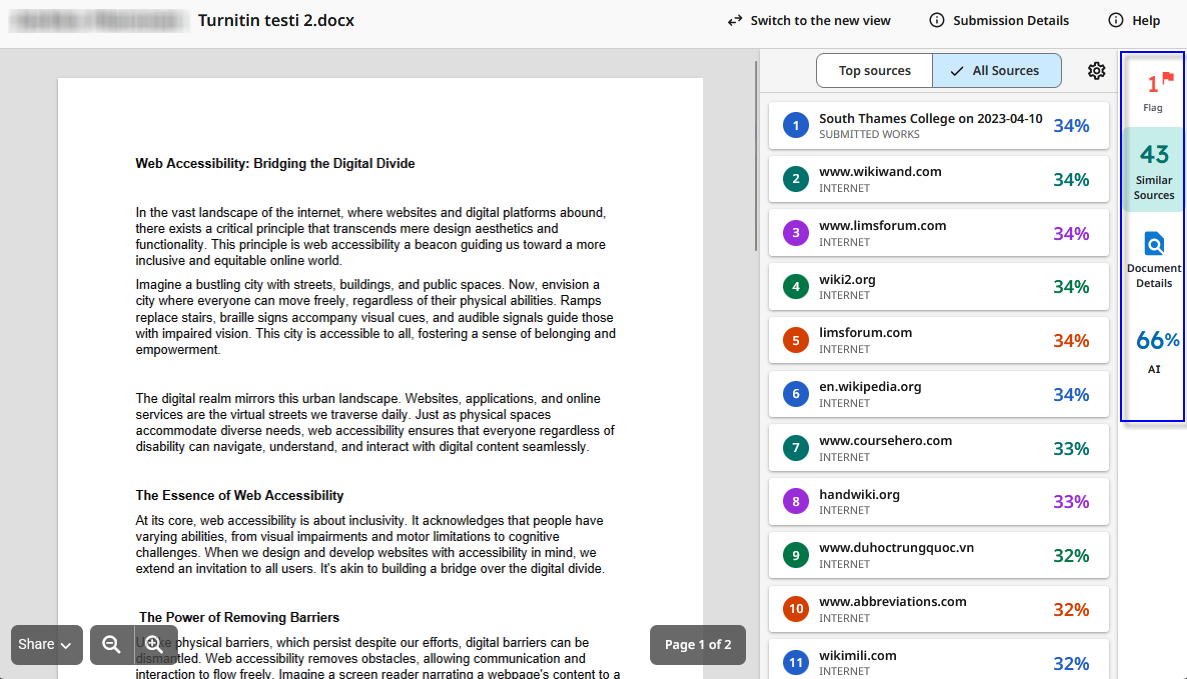Switch to the new view
Viewport: 1187px width, 679px height.
[809, 20]
